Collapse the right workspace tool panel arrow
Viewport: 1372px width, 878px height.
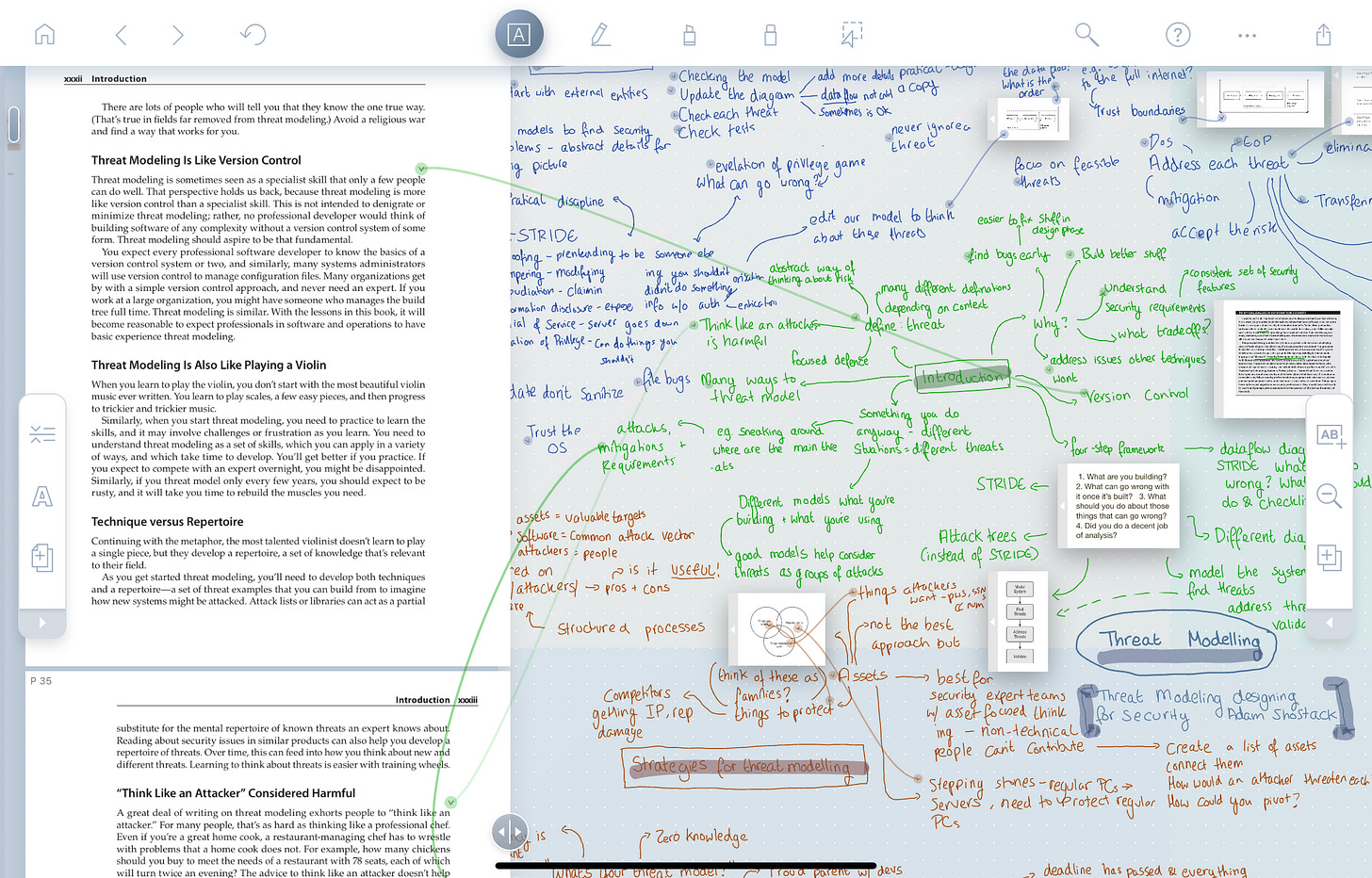coord(1330,623)
